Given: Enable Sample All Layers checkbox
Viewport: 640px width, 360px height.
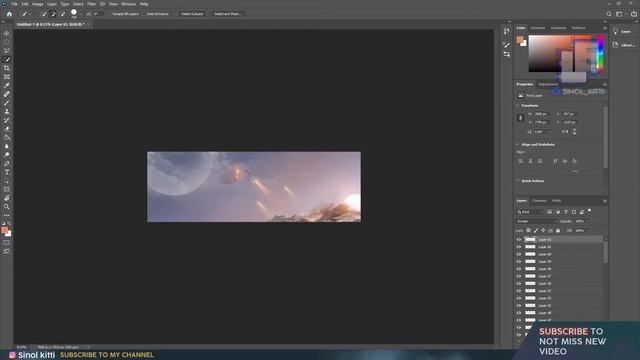Looking at the screenshot, I should 109,14.
